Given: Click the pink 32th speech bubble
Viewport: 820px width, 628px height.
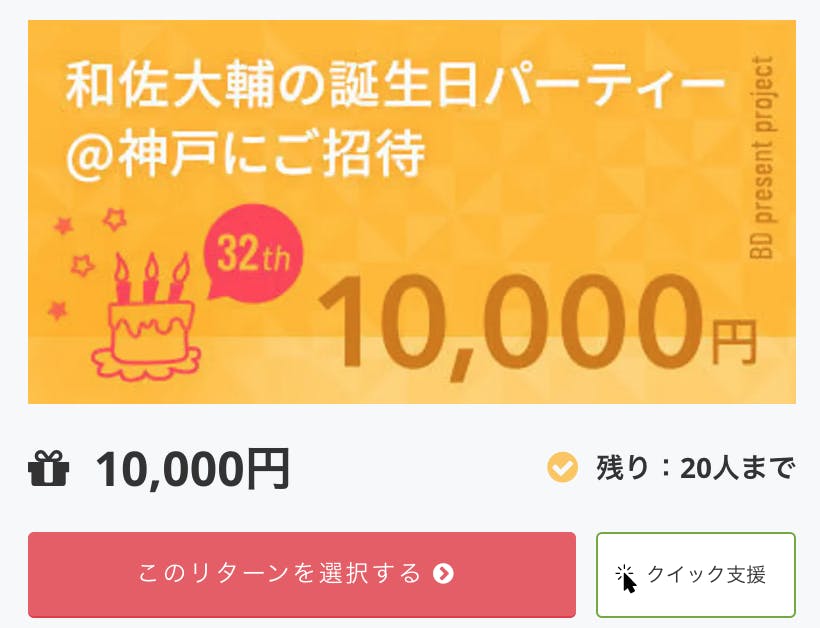Looking at the screenshot, I should point(252,257).
